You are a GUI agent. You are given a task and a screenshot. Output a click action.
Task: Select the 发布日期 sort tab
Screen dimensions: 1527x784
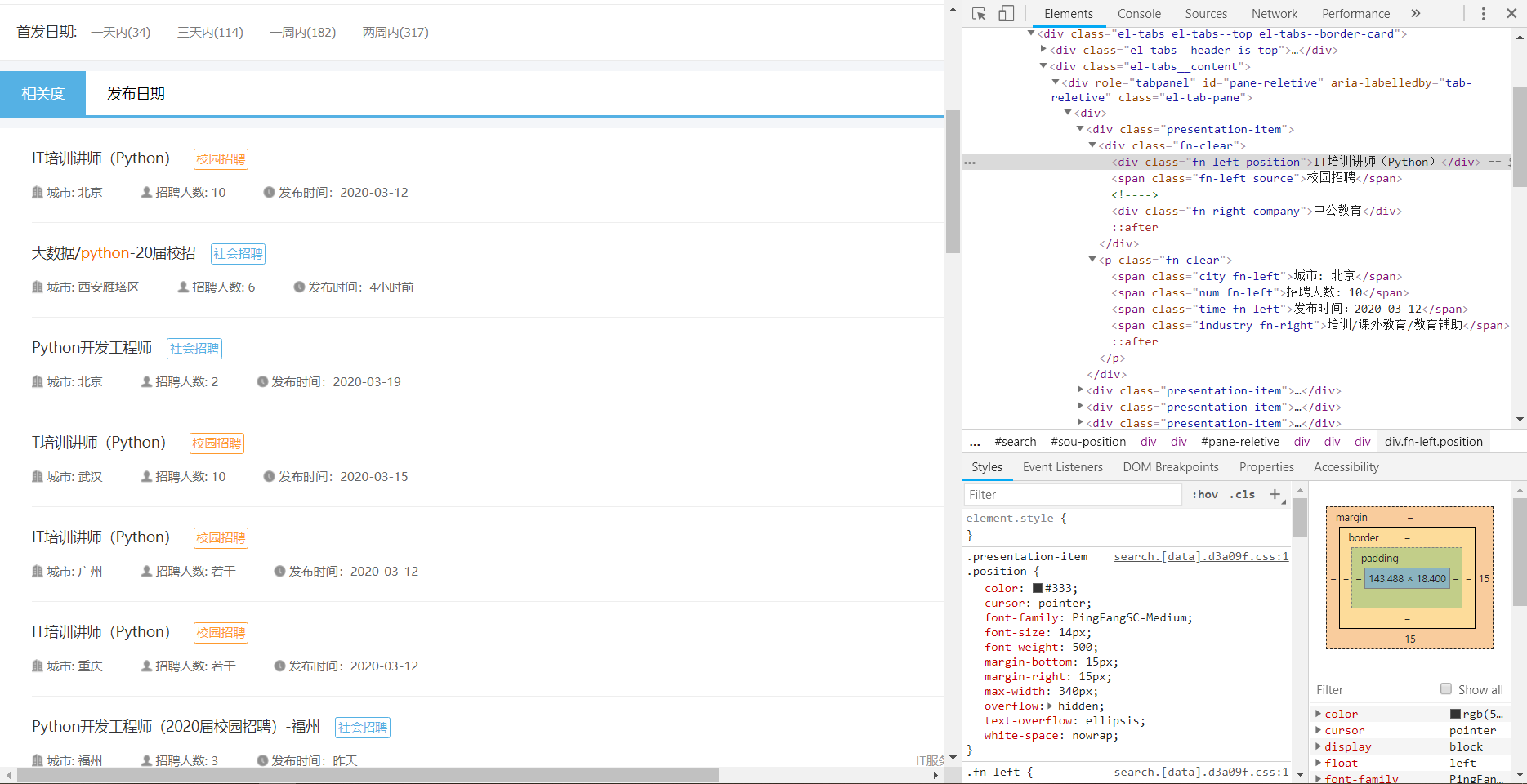click(136, 94)
